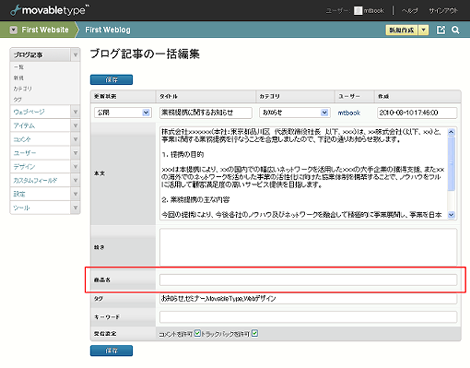
Task: Toggle allow comments checkbox
Action: [197, 333]
